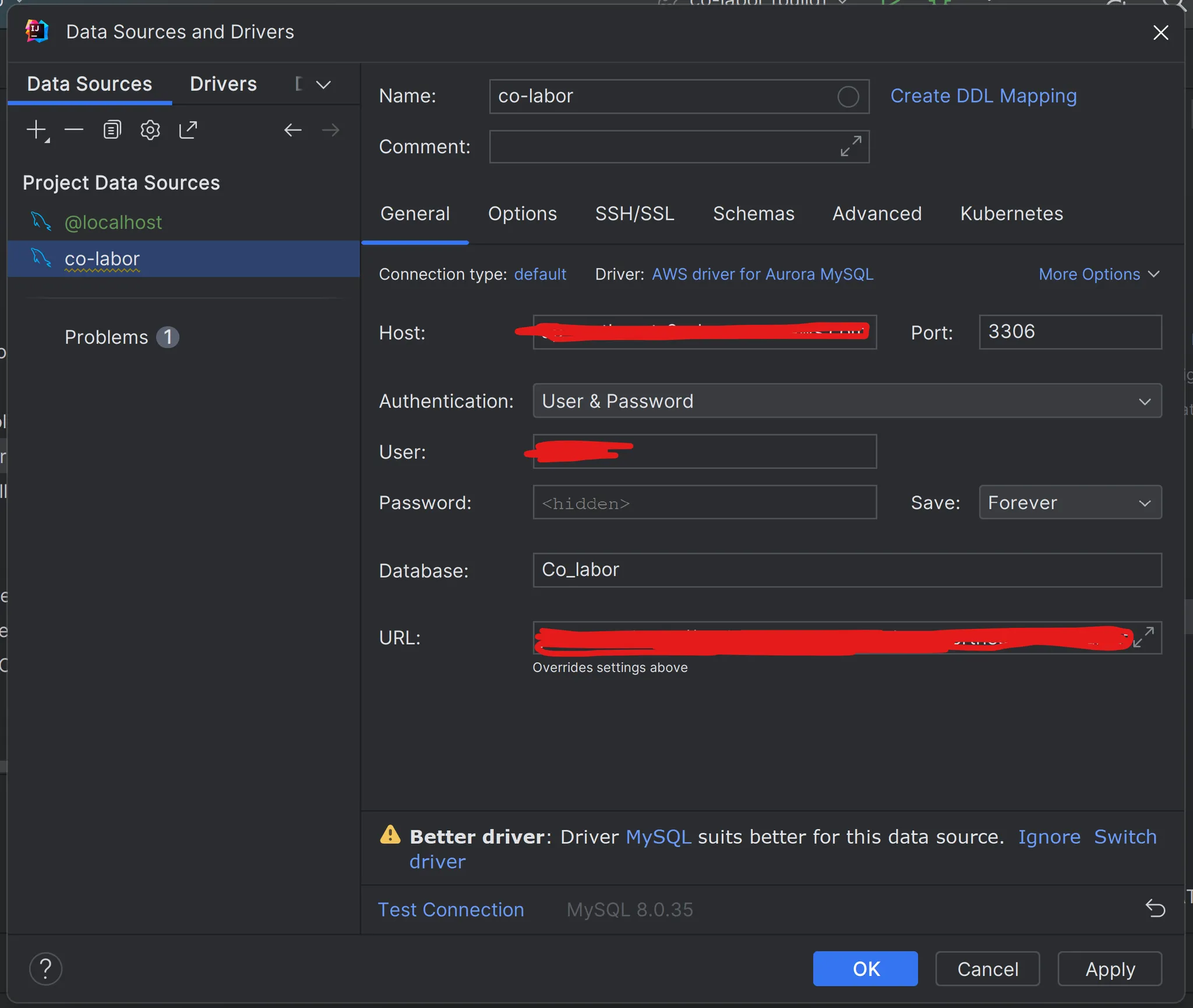Click the add data source plus icon
Screen dimensions: 1193x1008
click(37, 130)
